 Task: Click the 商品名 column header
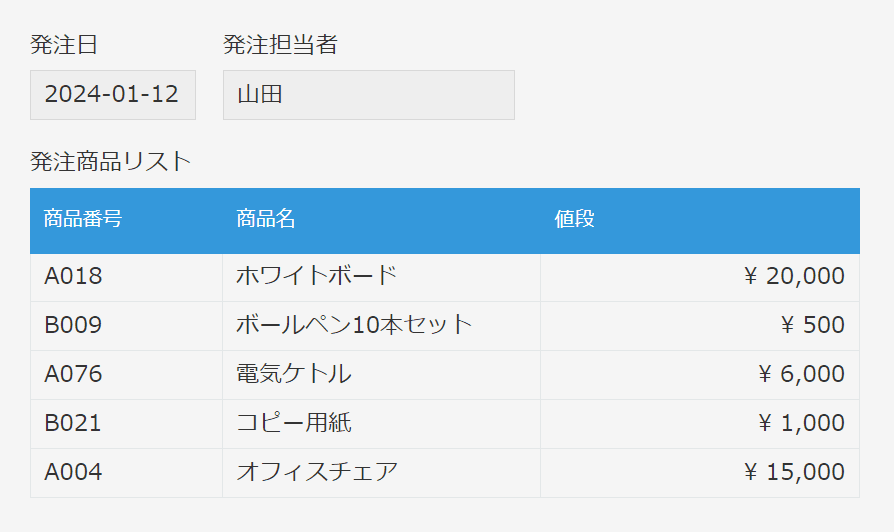(381, 221)
